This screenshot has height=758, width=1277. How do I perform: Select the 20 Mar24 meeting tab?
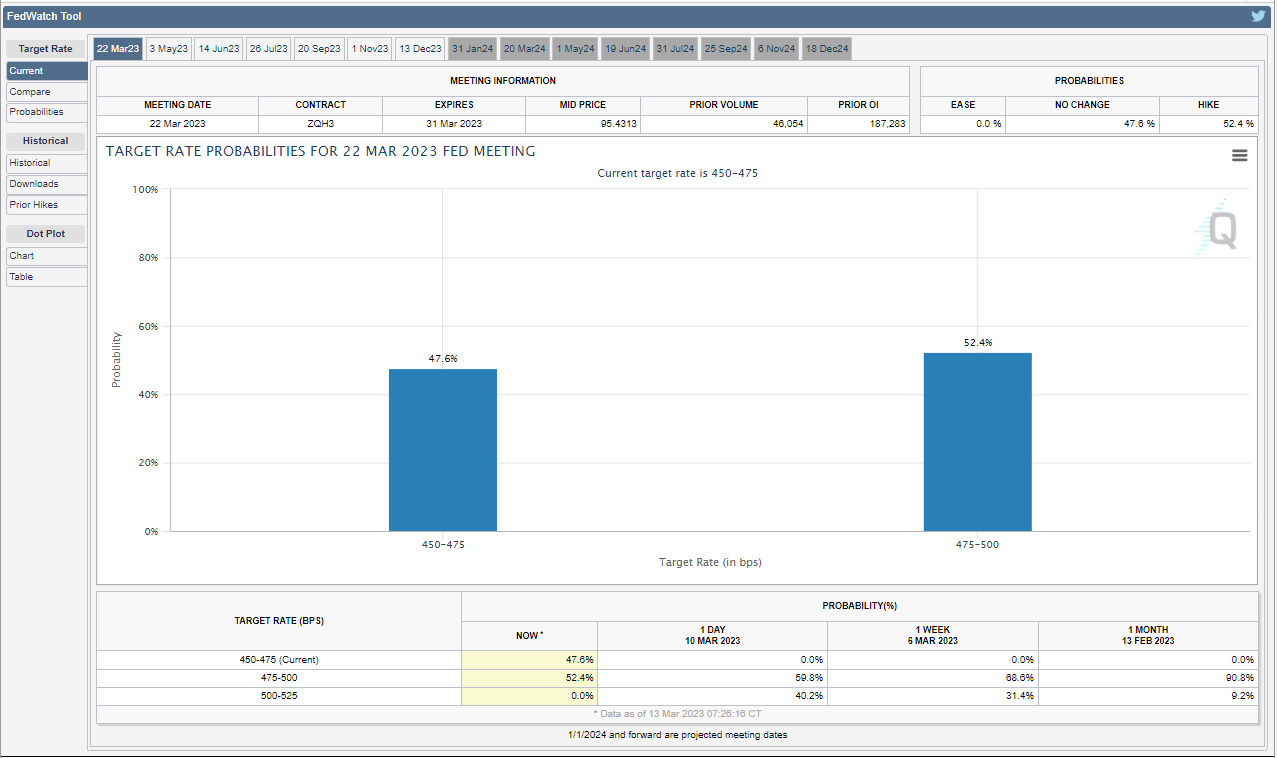pos(525,48)
